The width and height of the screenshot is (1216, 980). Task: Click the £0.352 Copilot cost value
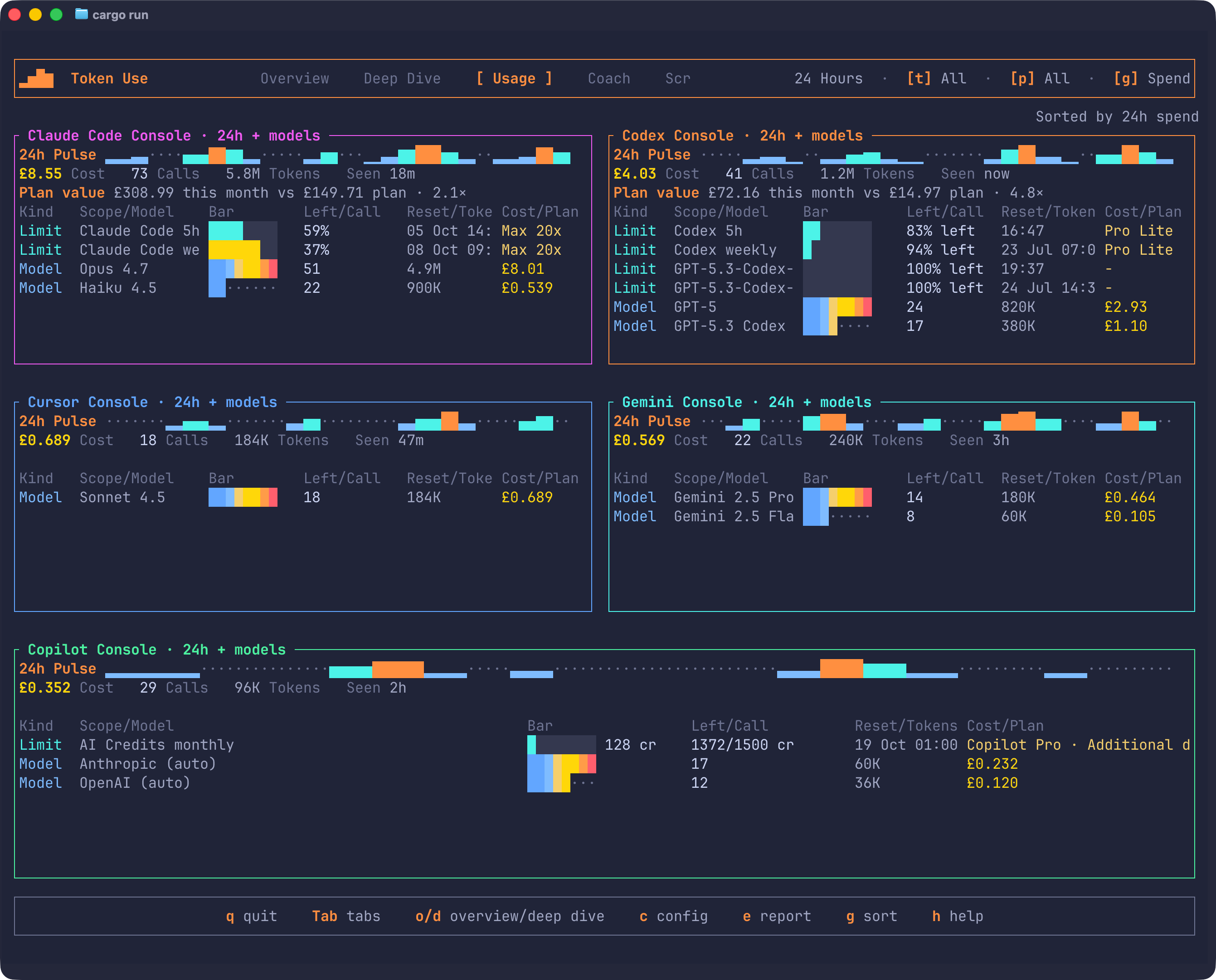pos(44,688)
